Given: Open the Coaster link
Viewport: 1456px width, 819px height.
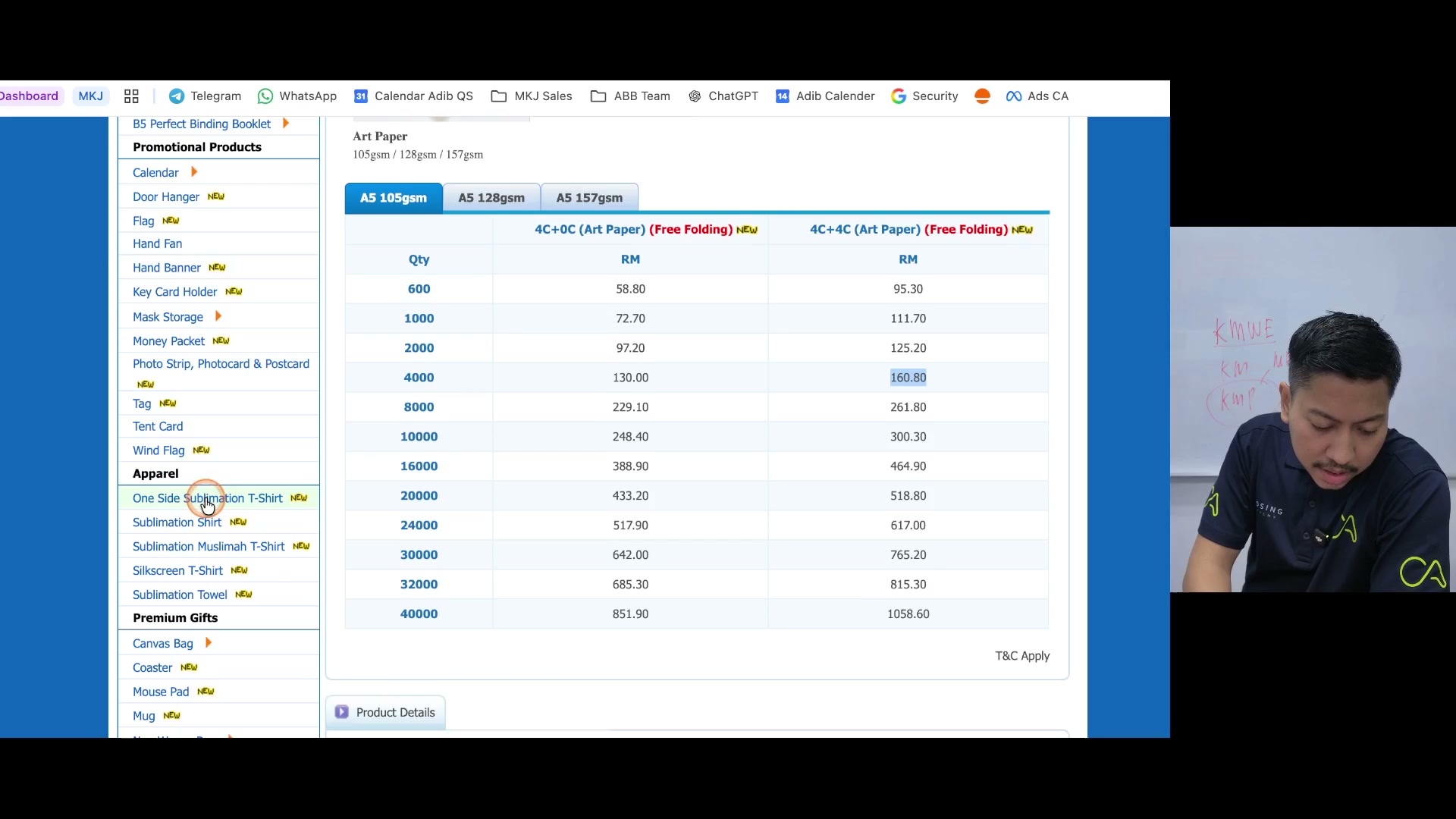Looking at the screenshot, I should [152, 668].
